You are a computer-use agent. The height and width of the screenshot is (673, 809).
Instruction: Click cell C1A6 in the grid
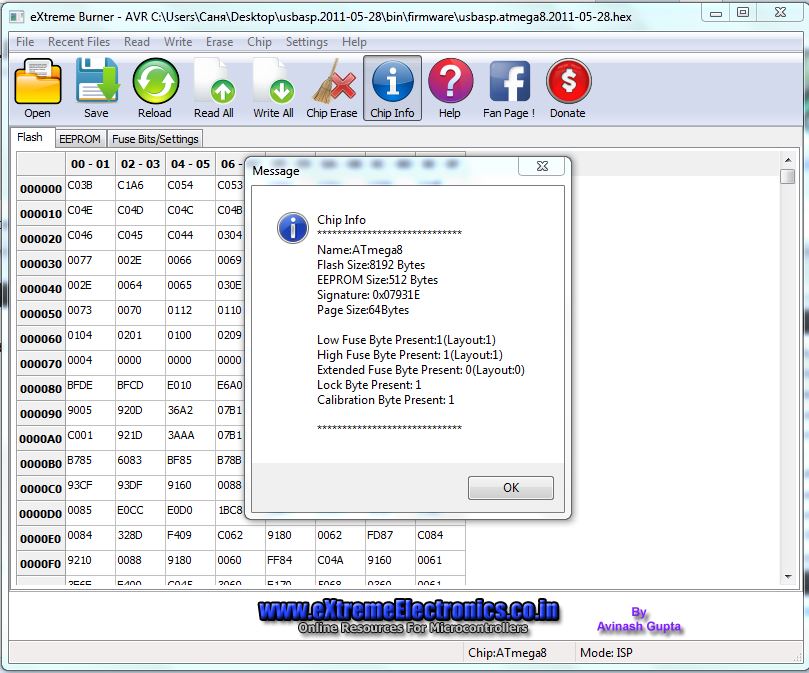tap(140, 189)
